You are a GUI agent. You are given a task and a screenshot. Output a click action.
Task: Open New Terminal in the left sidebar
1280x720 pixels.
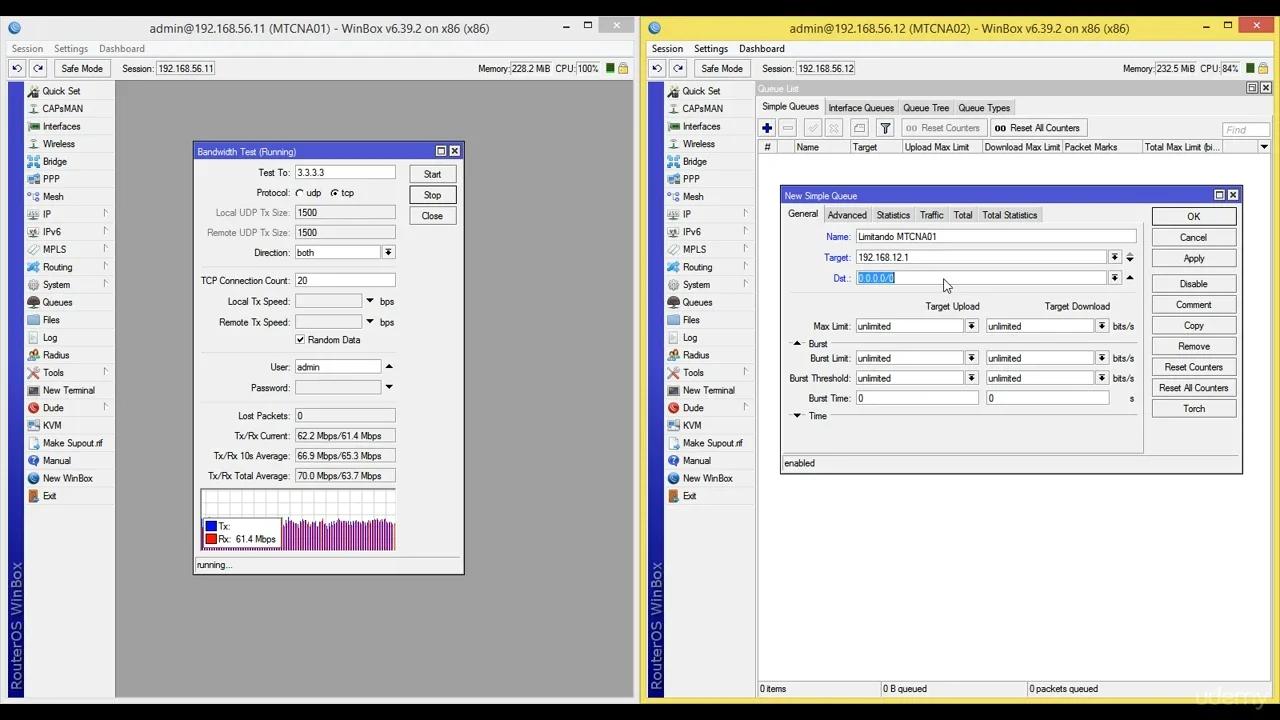click(x=68, y=390)
